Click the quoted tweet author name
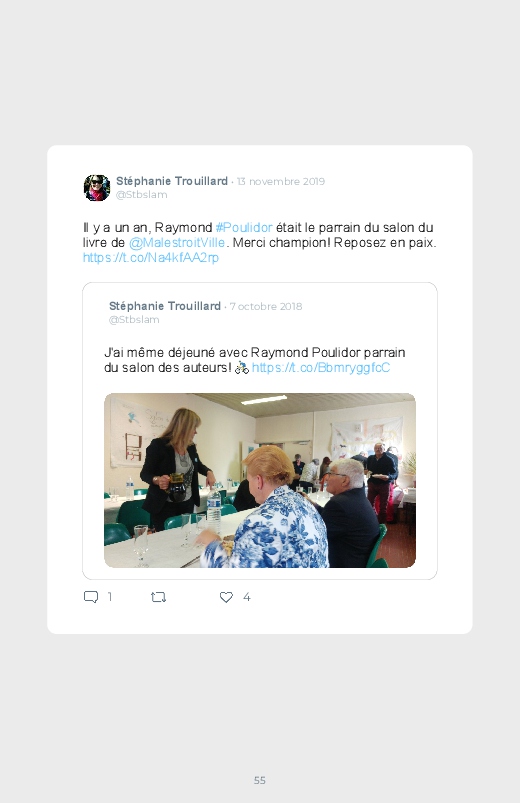520x803 pixels. [164, 306]
